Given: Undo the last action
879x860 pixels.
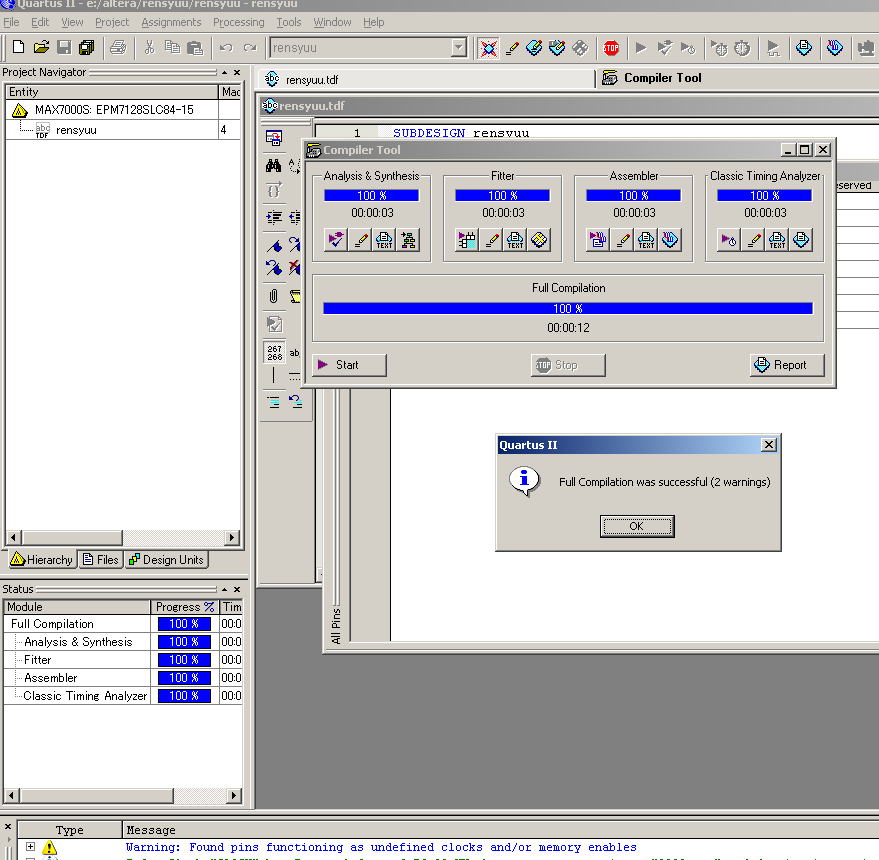Looking at the screenshot, I should [x=226, y=48].
